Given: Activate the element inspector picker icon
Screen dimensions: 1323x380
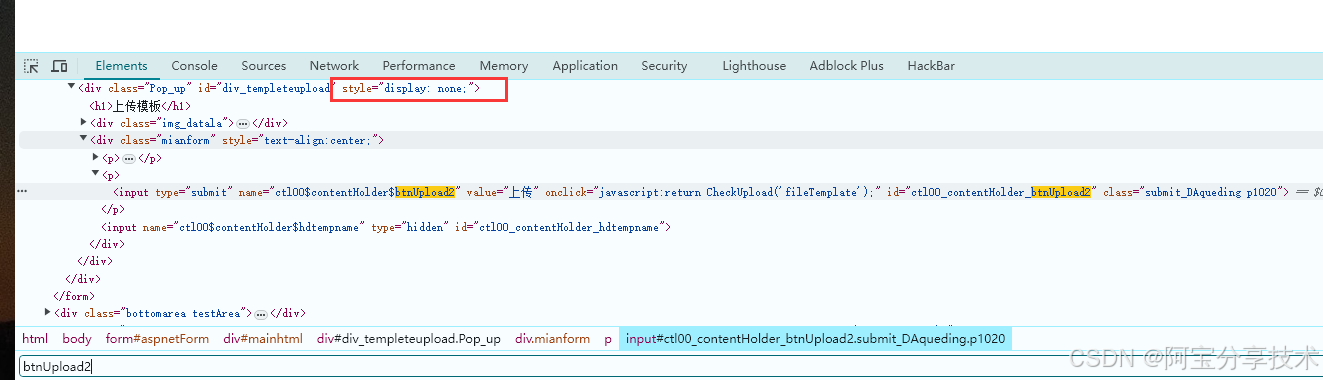Looking at the screenshot, I should (x=31, y=66).
